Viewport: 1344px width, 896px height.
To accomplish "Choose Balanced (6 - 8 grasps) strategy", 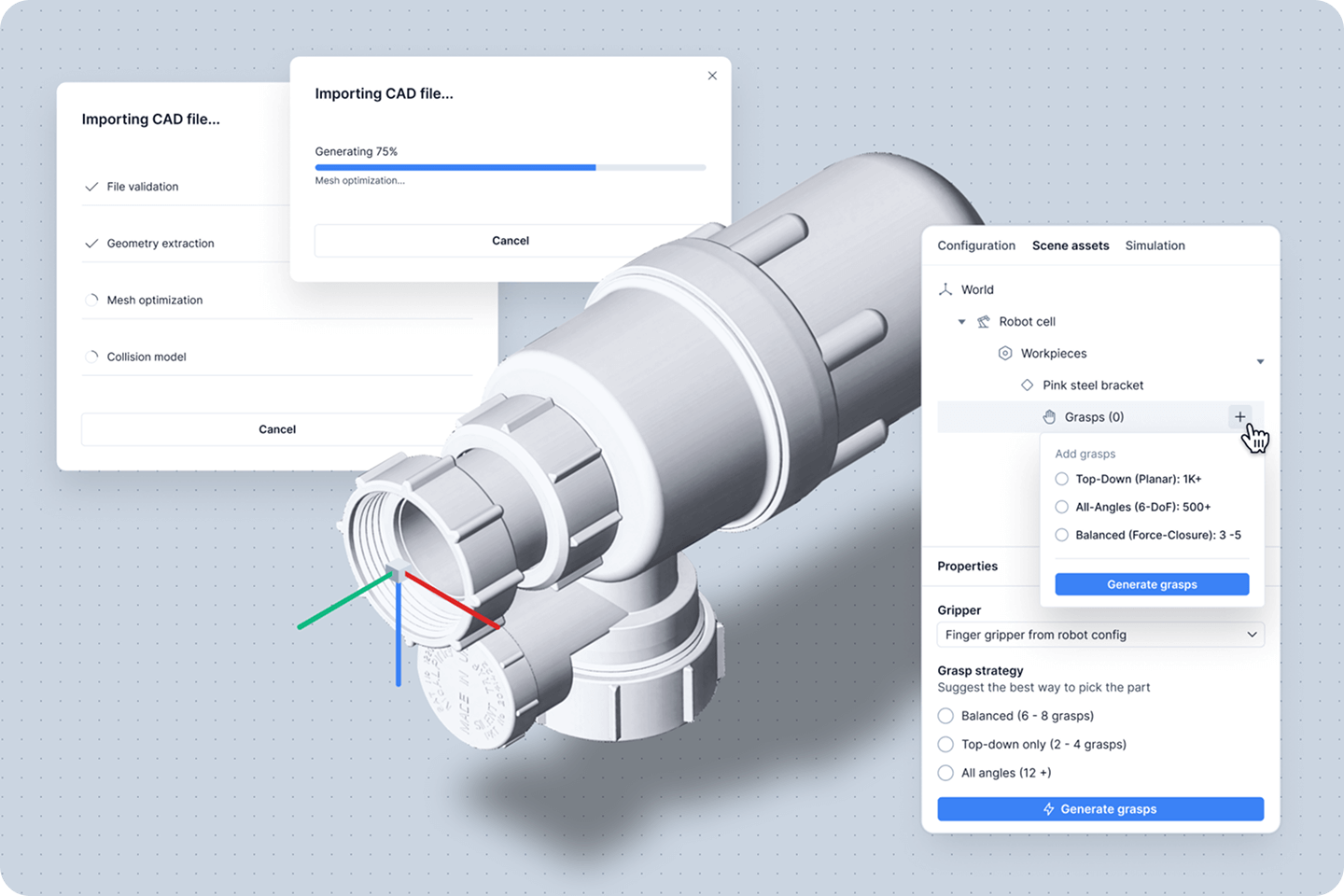I will point(945,716).
